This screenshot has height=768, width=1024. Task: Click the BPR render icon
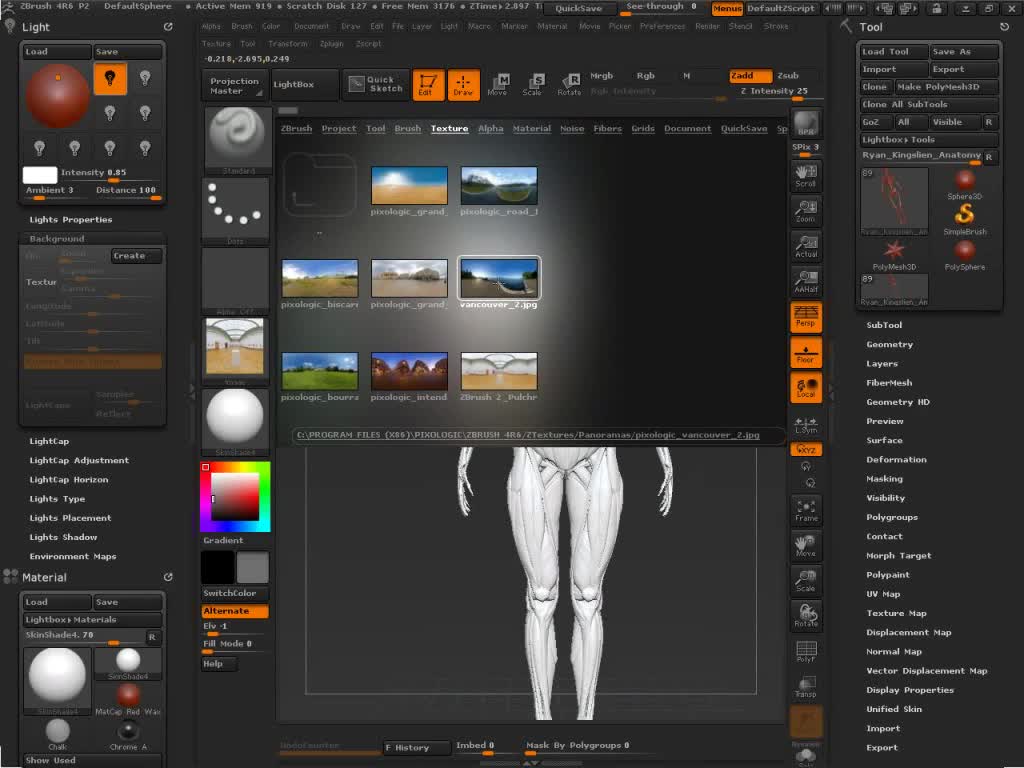click(x=806, y=123)
